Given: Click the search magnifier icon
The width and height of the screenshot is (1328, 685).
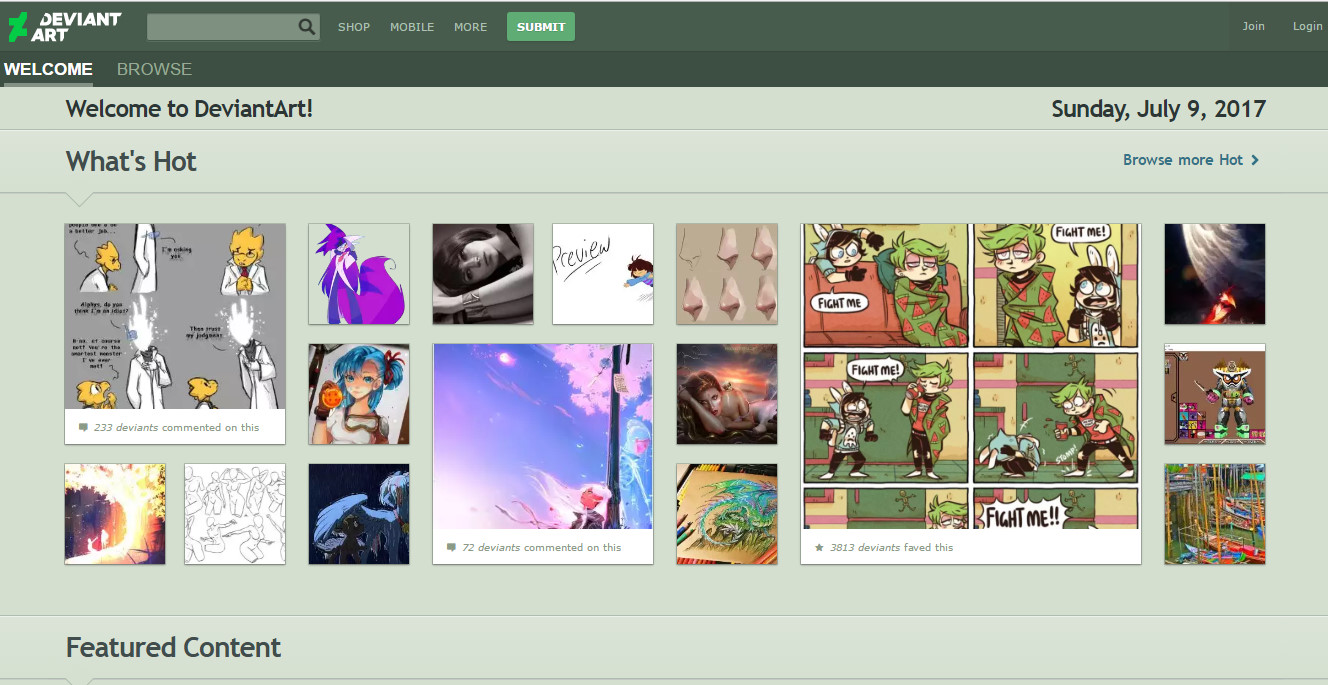Looking at the screenshot, I should 307,27.
